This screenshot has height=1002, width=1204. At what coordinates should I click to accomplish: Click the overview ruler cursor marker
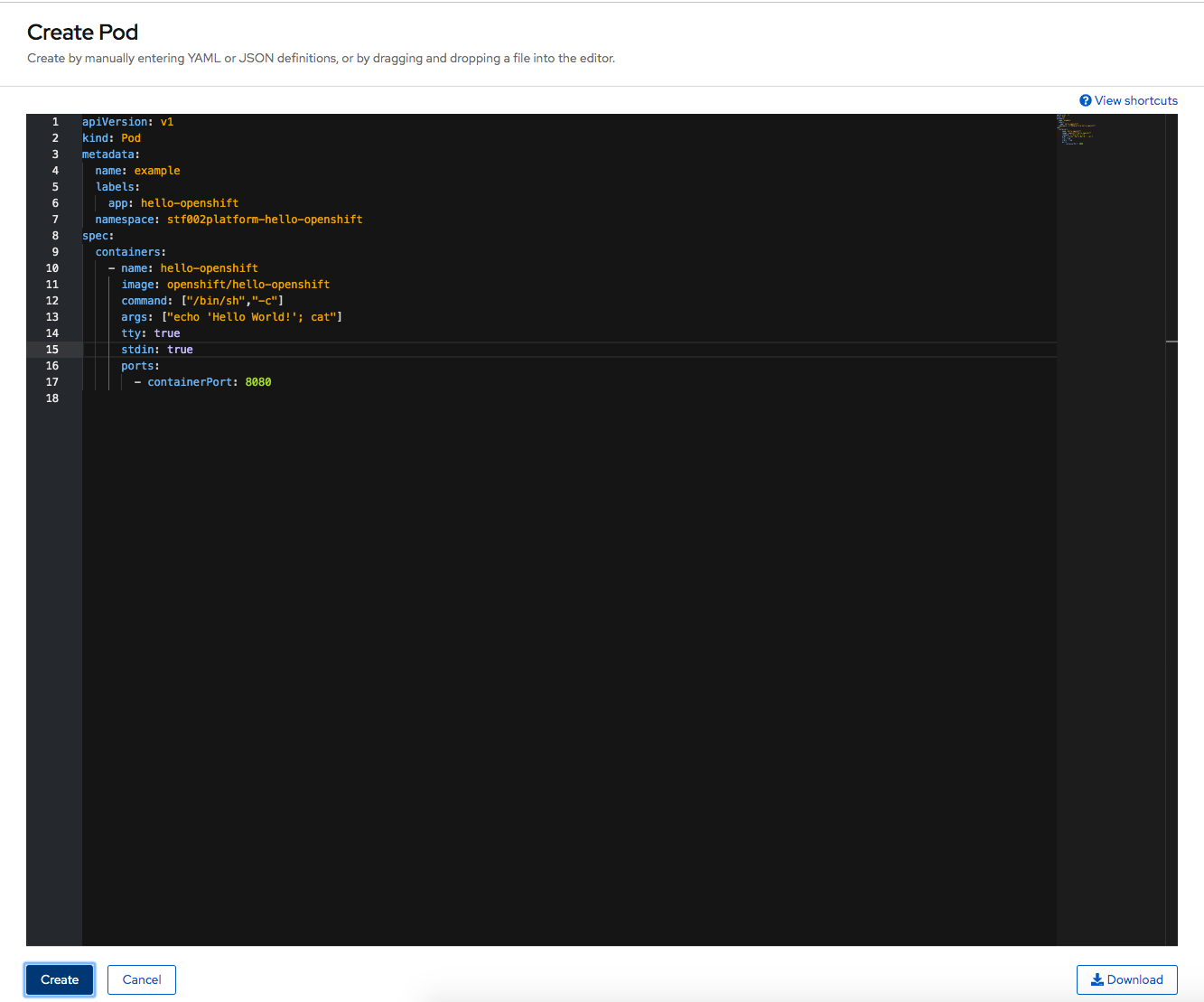click(1171, 342)
